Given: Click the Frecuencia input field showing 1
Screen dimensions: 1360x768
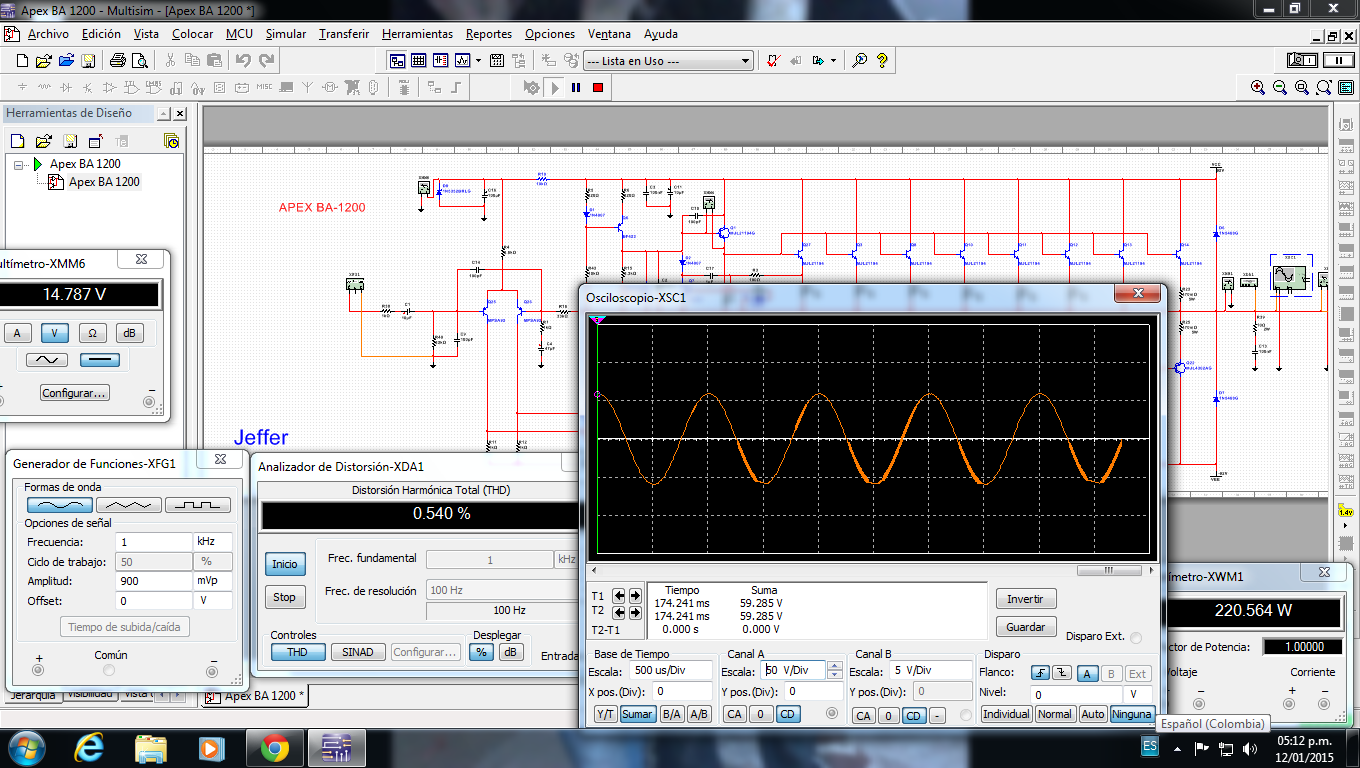Looking at the screenshot, I should tap(153, 541).
